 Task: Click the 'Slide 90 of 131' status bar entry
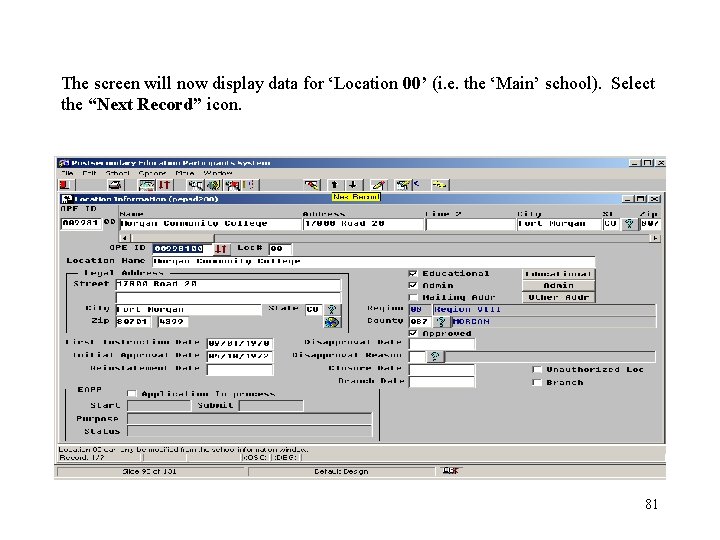[x=150, y=472]
